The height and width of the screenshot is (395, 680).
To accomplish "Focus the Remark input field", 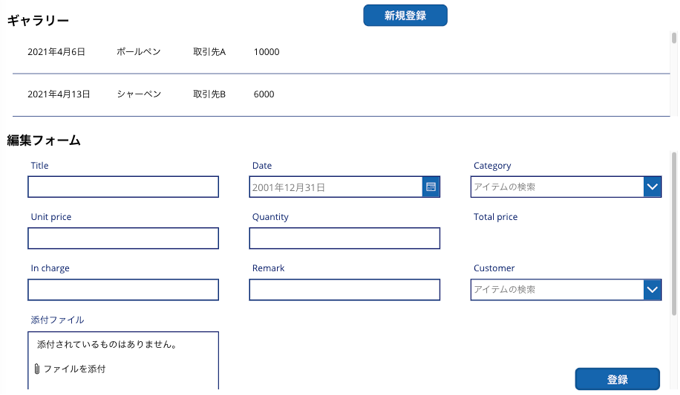I will tap(344, 290).
